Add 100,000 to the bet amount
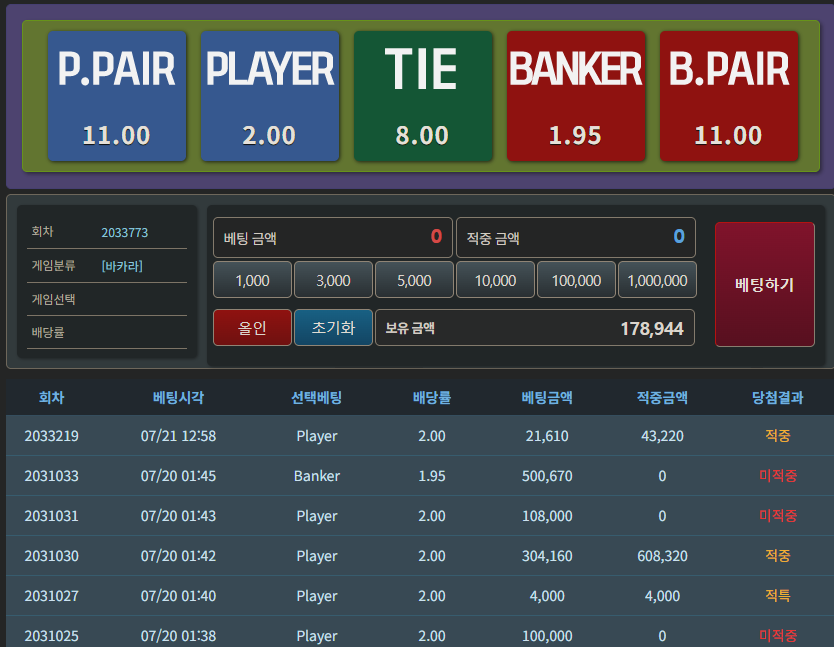834x647 pixels. (577, 280)
